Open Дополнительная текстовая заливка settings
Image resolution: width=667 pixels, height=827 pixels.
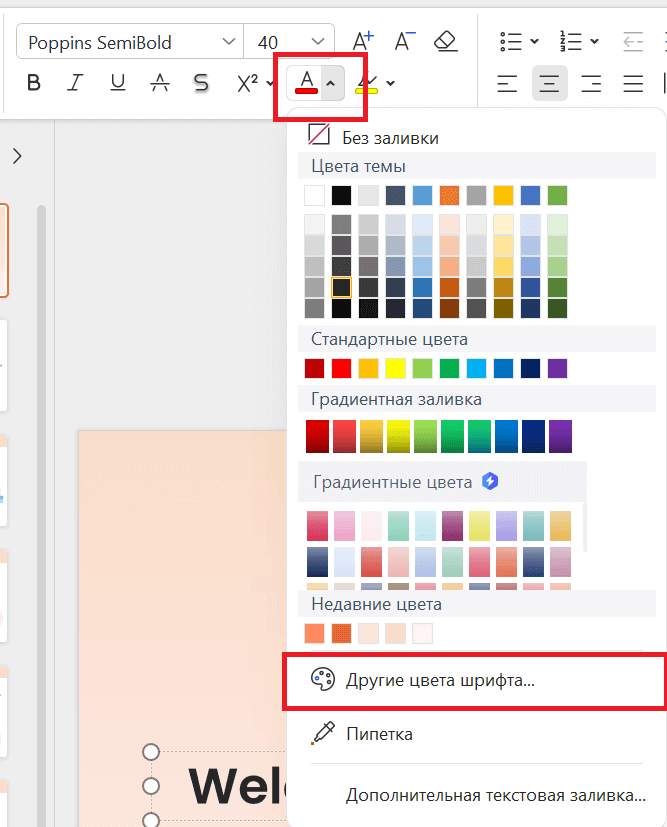pos(495,796)
